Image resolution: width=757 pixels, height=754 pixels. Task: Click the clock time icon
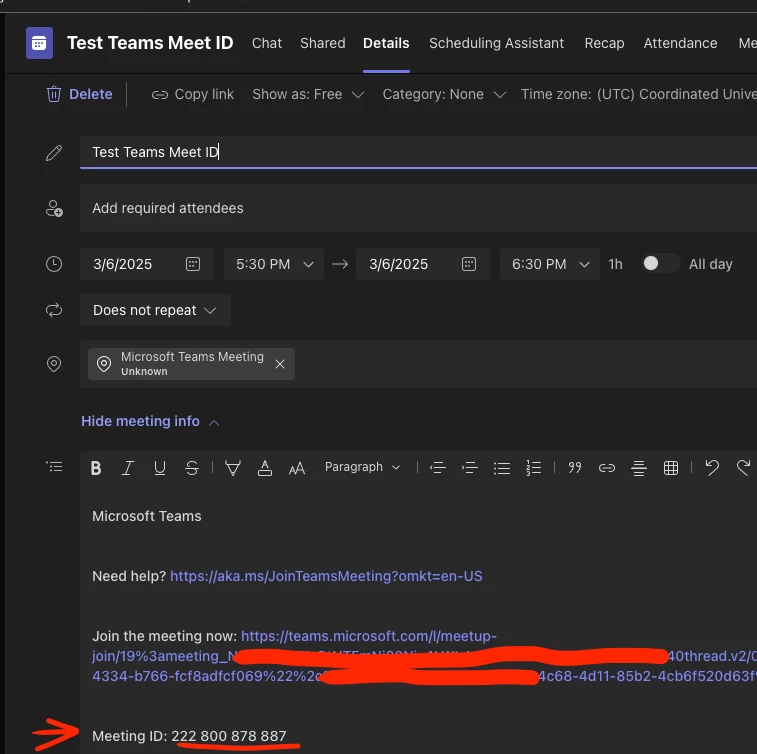pyautogui.click(x=54, y=264)
